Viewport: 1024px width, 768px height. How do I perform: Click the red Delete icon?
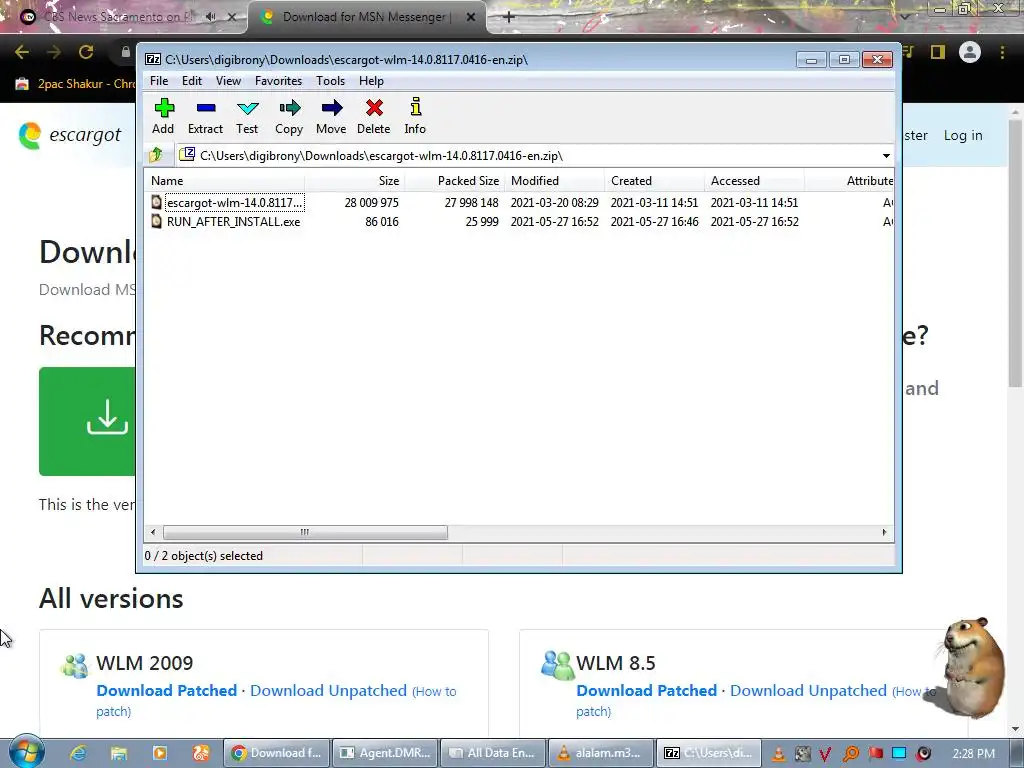pos(374,116)
